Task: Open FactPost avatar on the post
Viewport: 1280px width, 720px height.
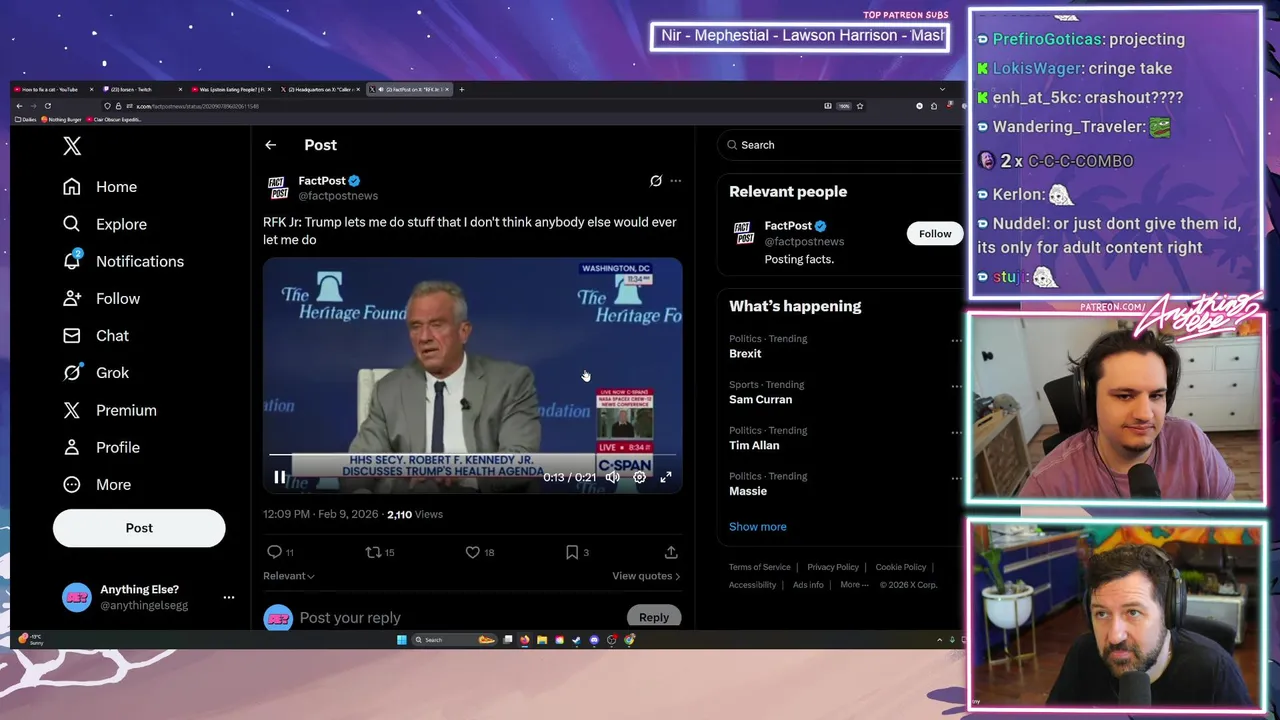Action: (x=278, y=188)
